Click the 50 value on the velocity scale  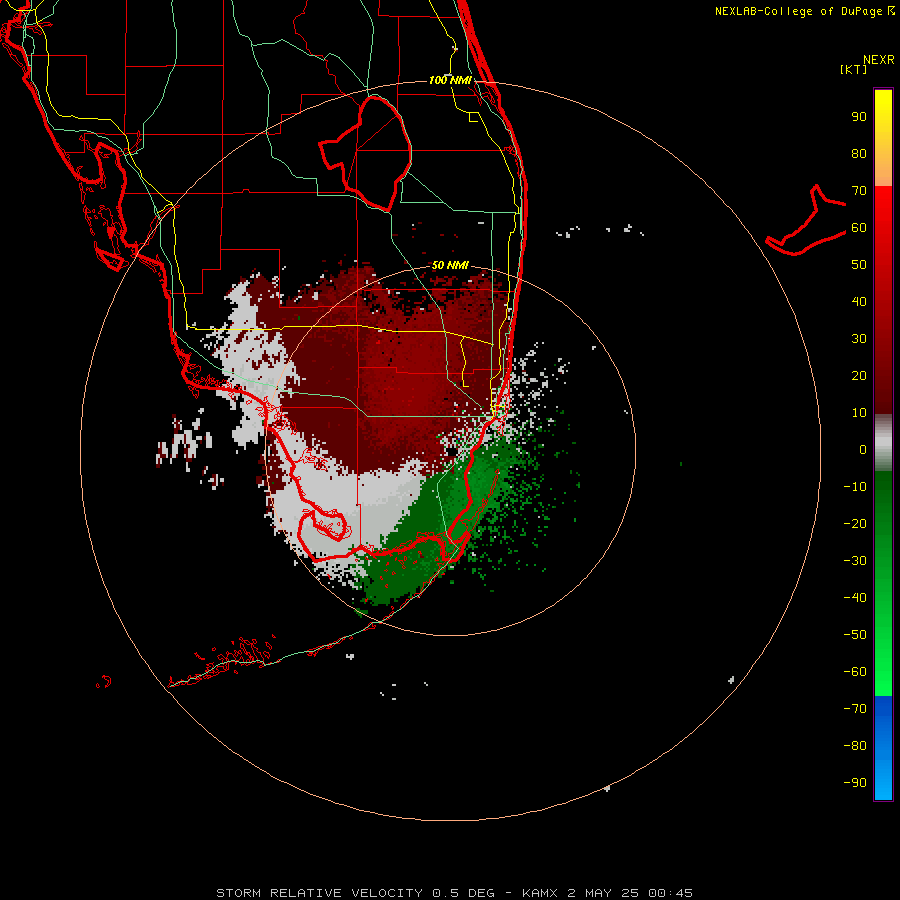[859, 265]
